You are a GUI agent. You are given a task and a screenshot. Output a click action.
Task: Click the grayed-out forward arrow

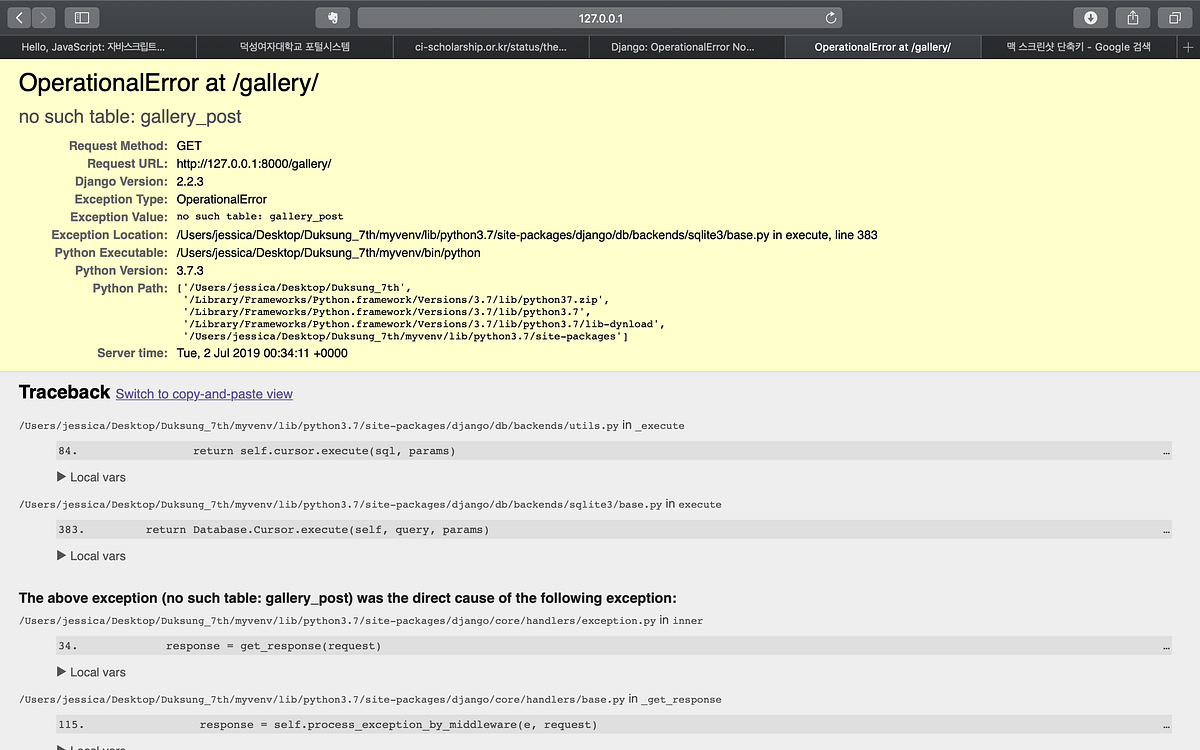click(42, 17)
